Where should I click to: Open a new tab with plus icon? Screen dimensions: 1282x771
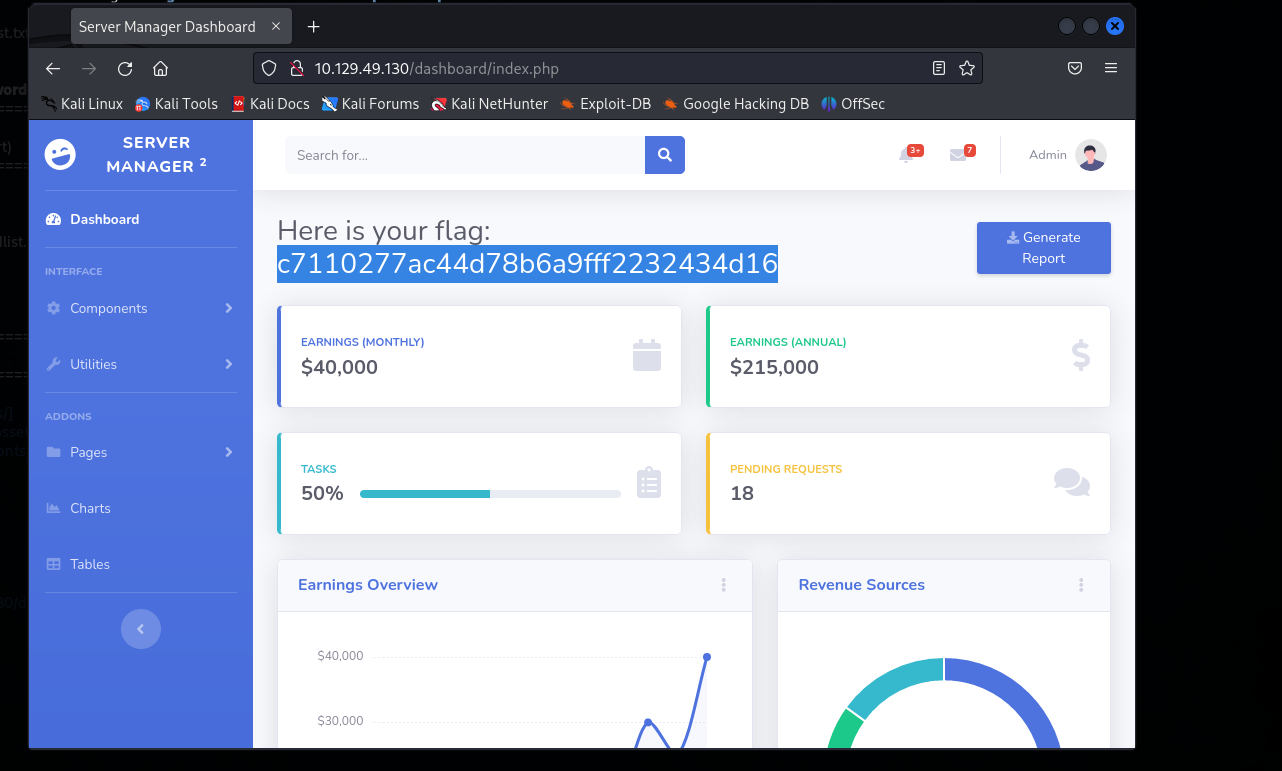314,27
